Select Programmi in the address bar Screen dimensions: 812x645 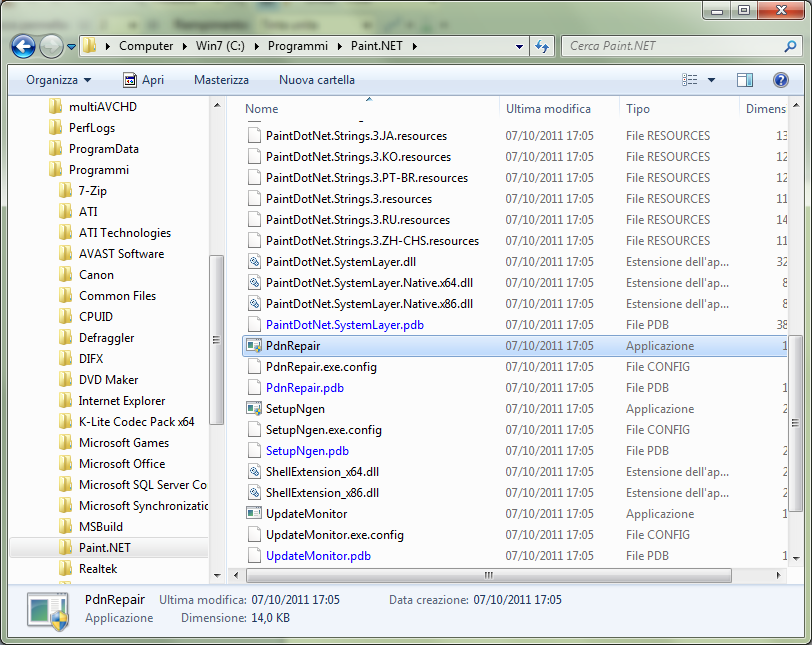pos(298,46)
